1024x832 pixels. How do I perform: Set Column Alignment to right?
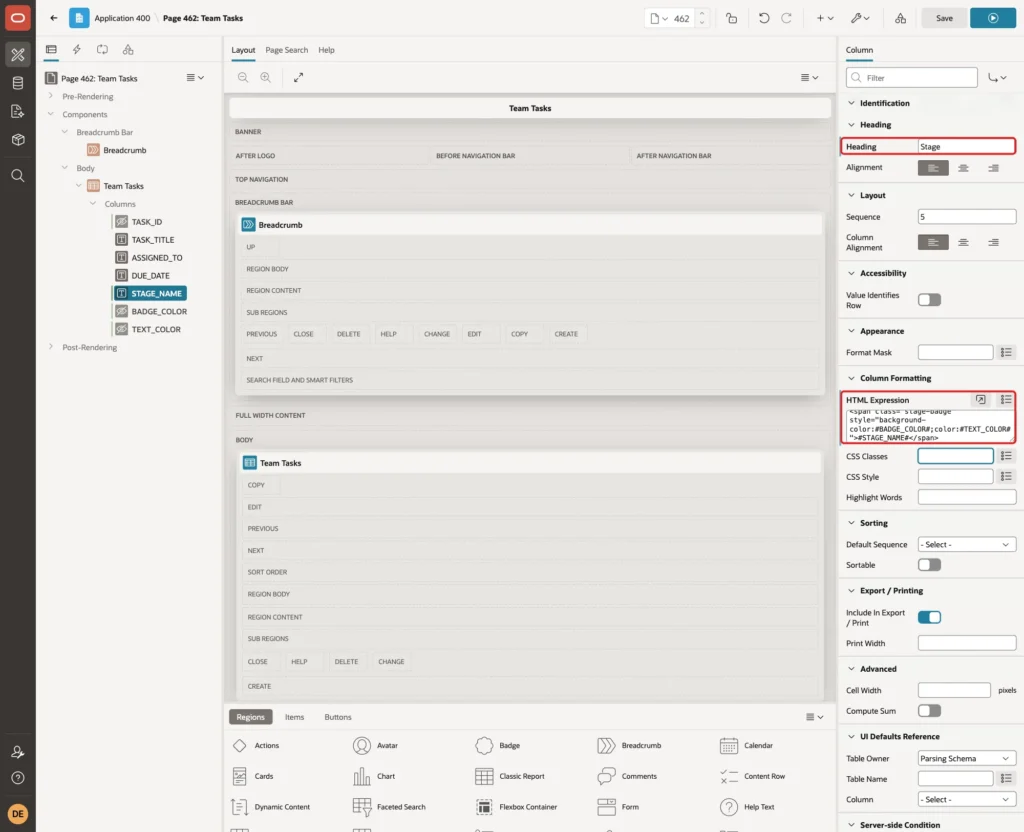click(x=993, y=242)
